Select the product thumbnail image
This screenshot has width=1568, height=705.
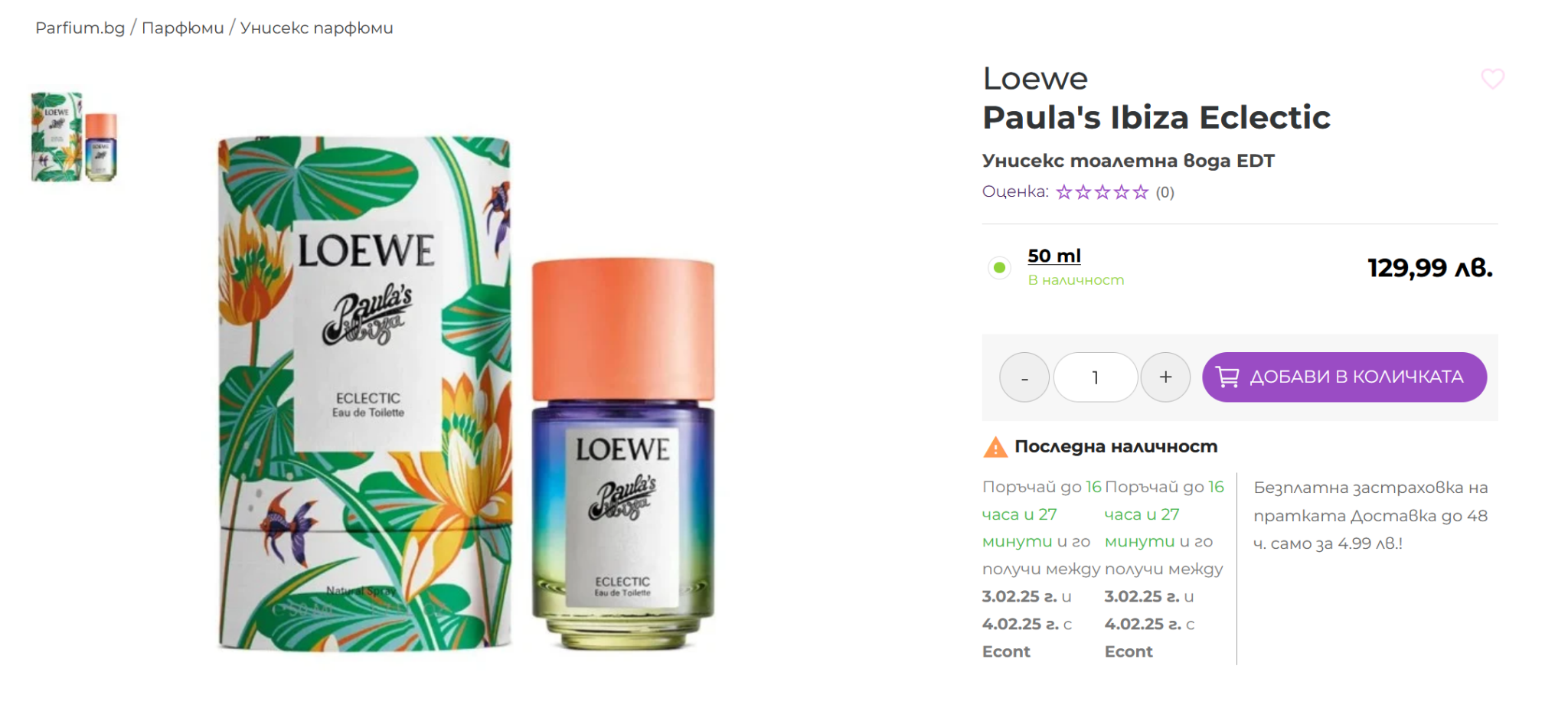74,137
